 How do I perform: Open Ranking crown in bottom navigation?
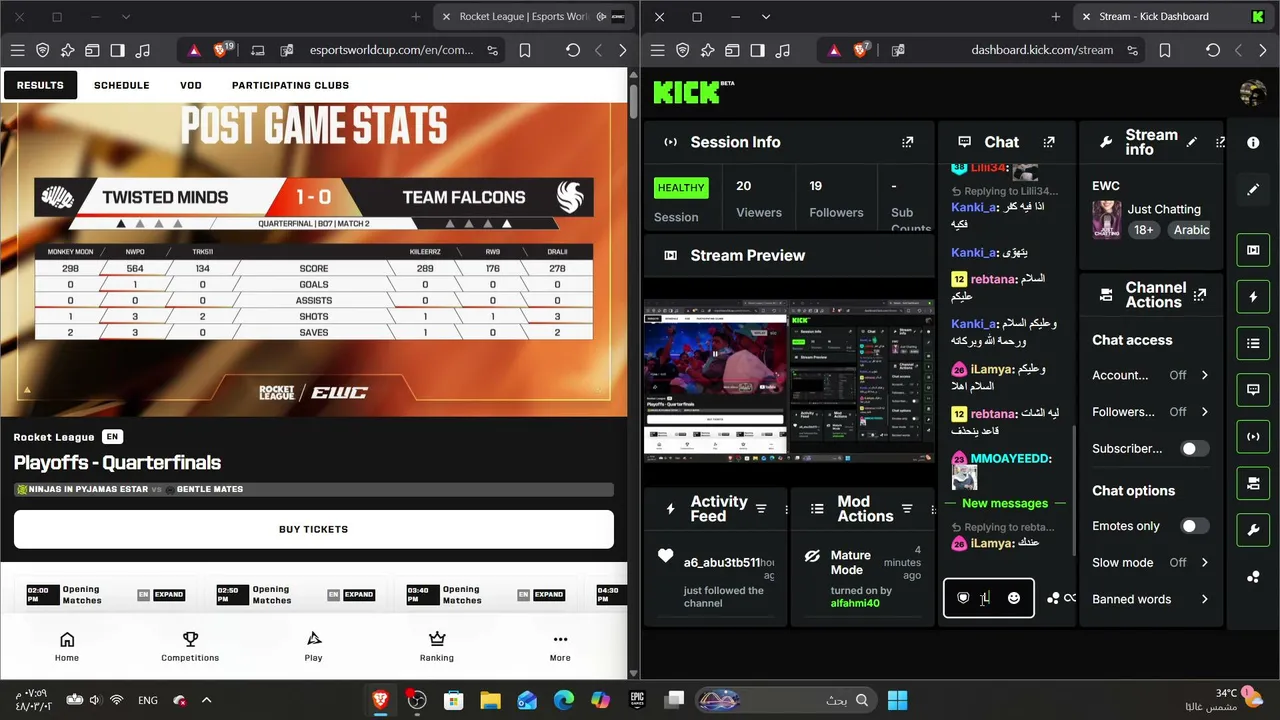pos(437,646)
